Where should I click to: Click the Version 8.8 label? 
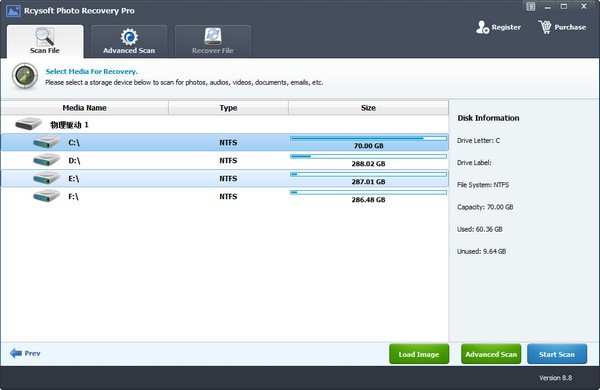[556, 378]
